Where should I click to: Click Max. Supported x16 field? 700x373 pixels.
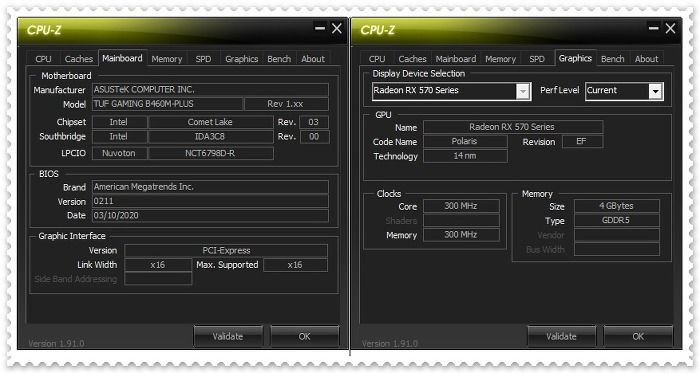[295, 265]
